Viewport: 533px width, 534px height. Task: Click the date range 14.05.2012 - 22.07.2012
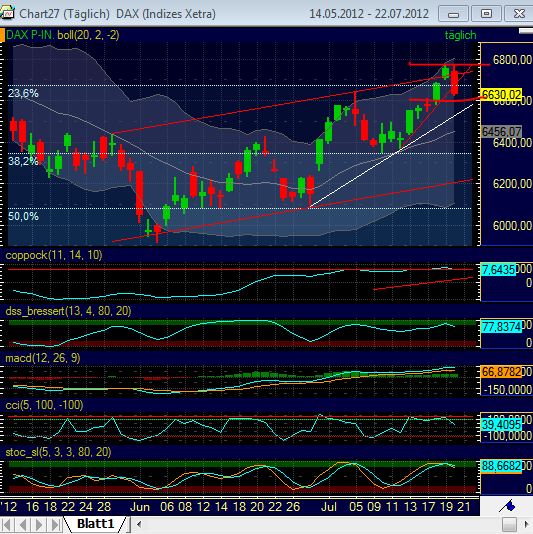click(369, 14)
